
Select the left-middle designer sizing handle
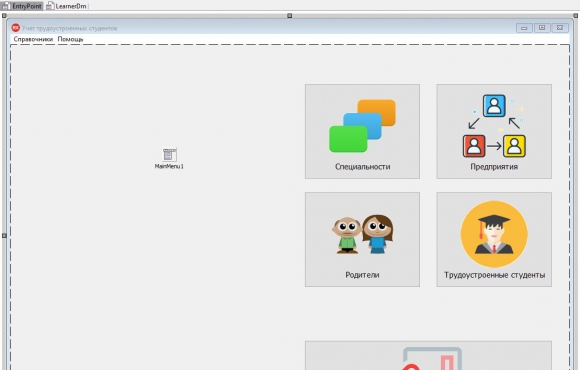coord(4,235)
